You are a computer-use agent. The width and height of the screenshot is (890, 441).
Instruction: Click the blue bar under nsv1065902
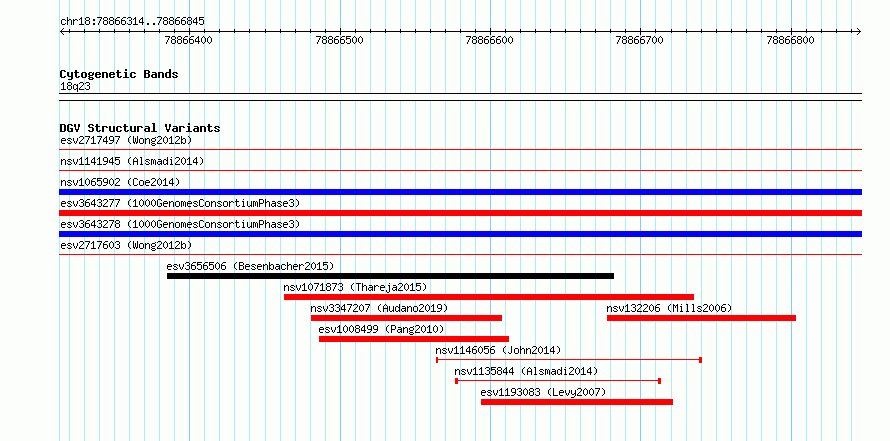click(x=460, y=192)
